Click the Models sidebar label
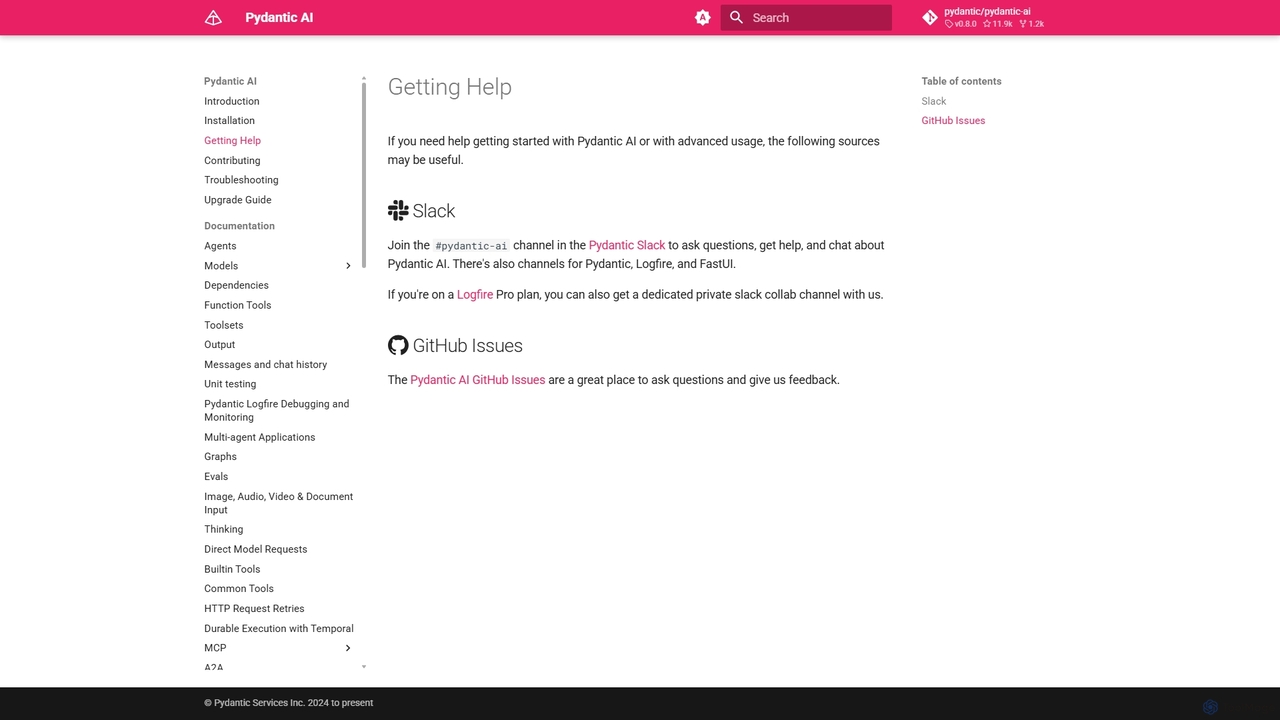Image resolution: width=1280 pixels, height=720 pixels. [x=221, y=266]
